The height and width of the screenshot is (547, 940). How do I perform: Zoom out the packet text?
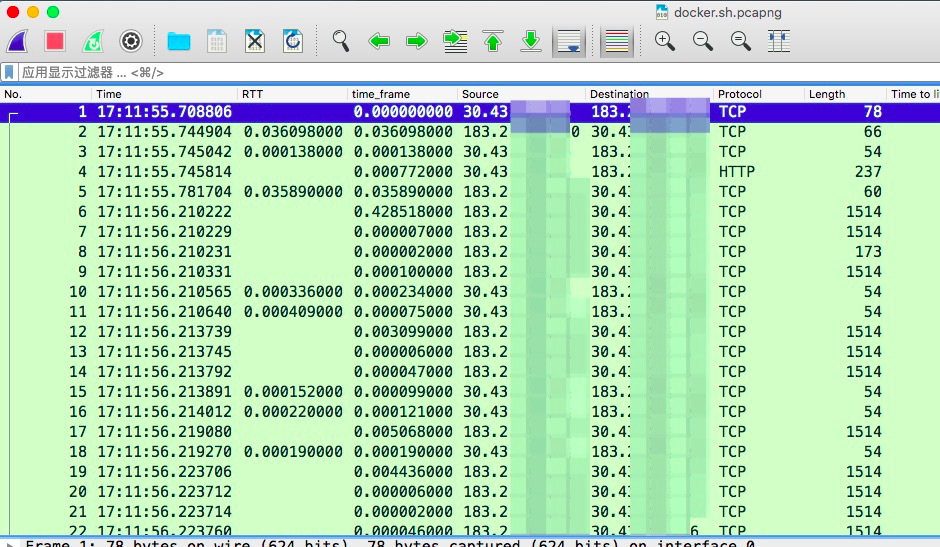pyautogui.click(x=703, y=41)
